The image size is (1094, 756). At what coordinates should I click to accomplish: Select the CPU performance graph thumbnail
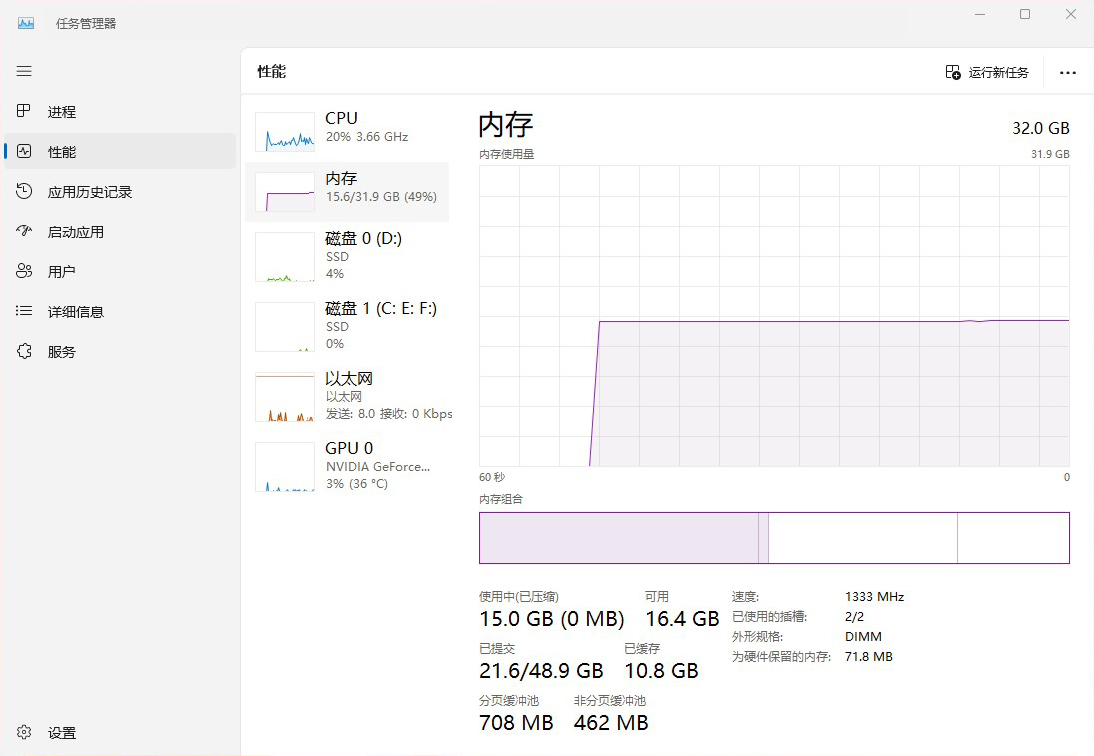(x=285, y=132)
